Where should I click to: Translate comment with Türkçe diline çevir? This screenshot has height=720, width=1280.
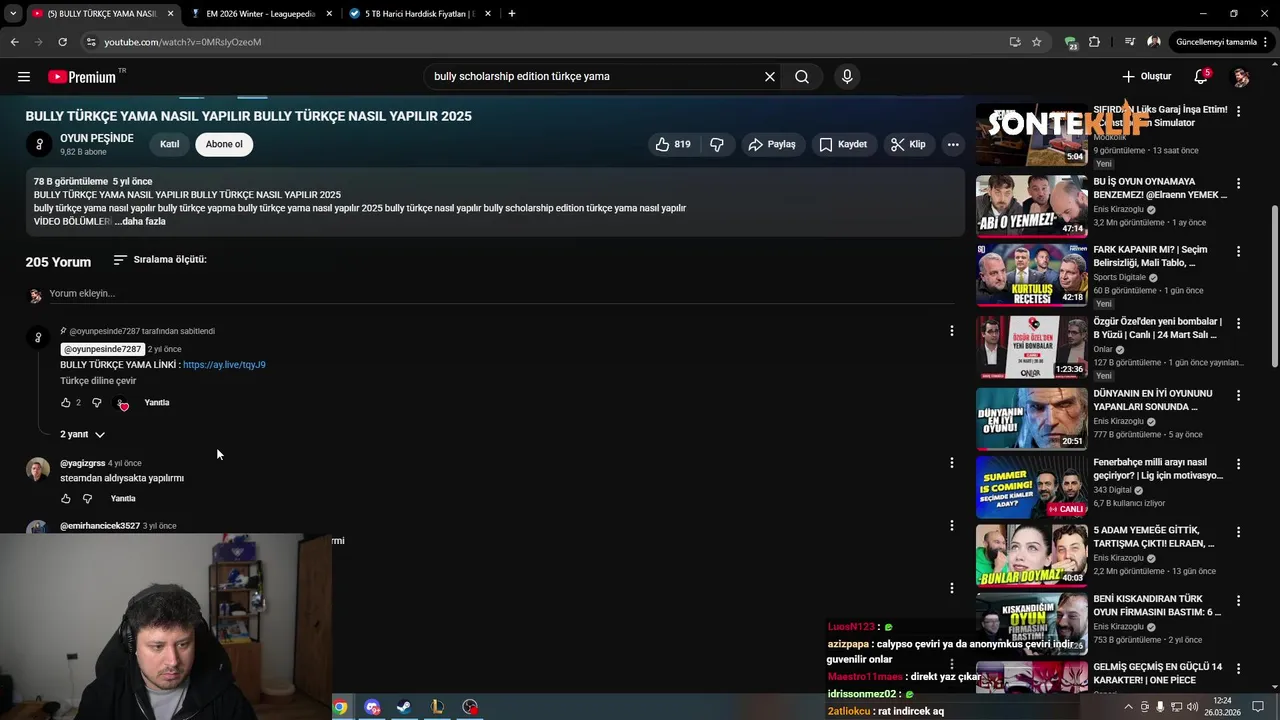coord(98,381)
